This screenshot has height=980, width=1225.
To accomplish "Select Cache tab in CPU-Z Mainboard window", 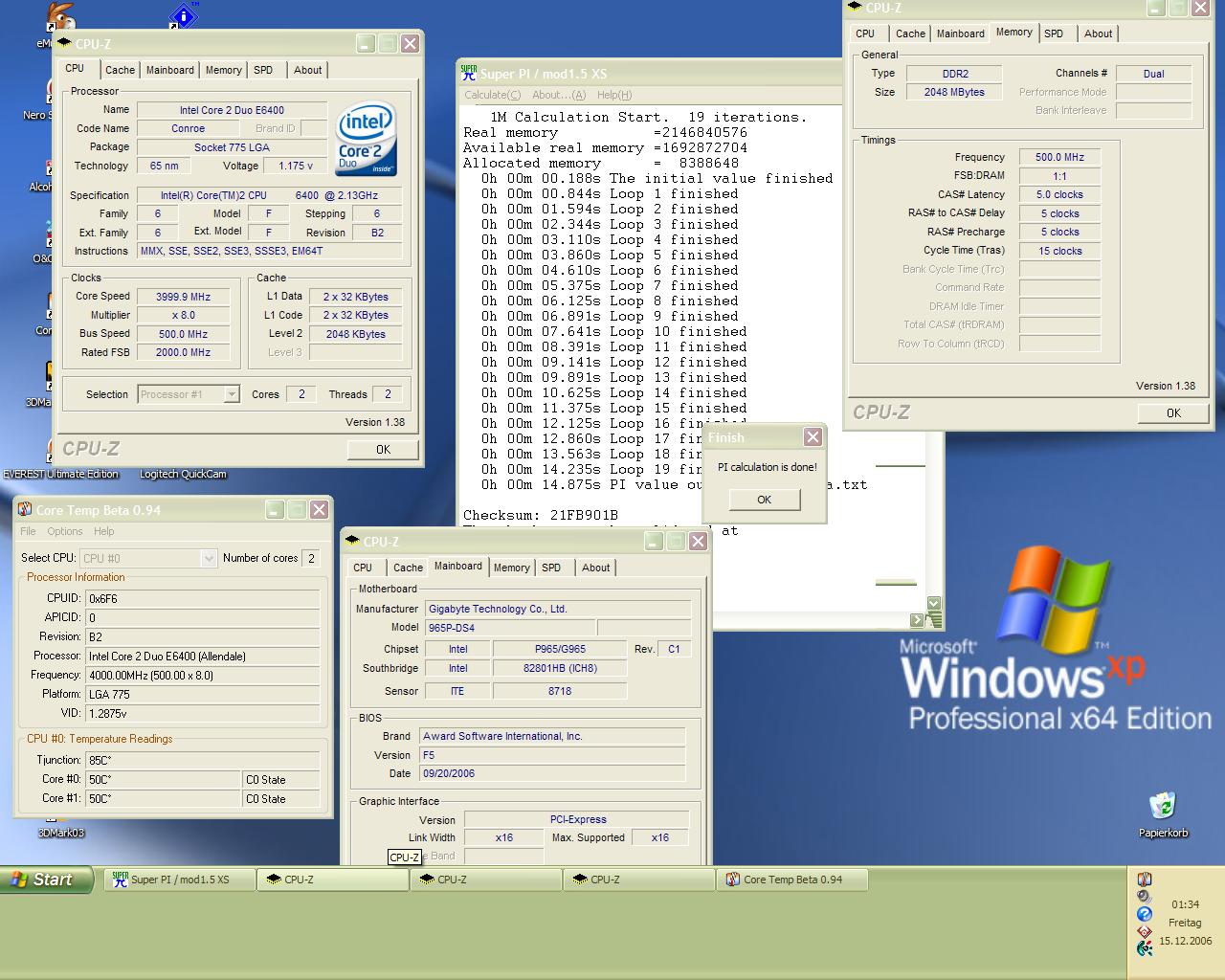I will (x=408, y=568).
